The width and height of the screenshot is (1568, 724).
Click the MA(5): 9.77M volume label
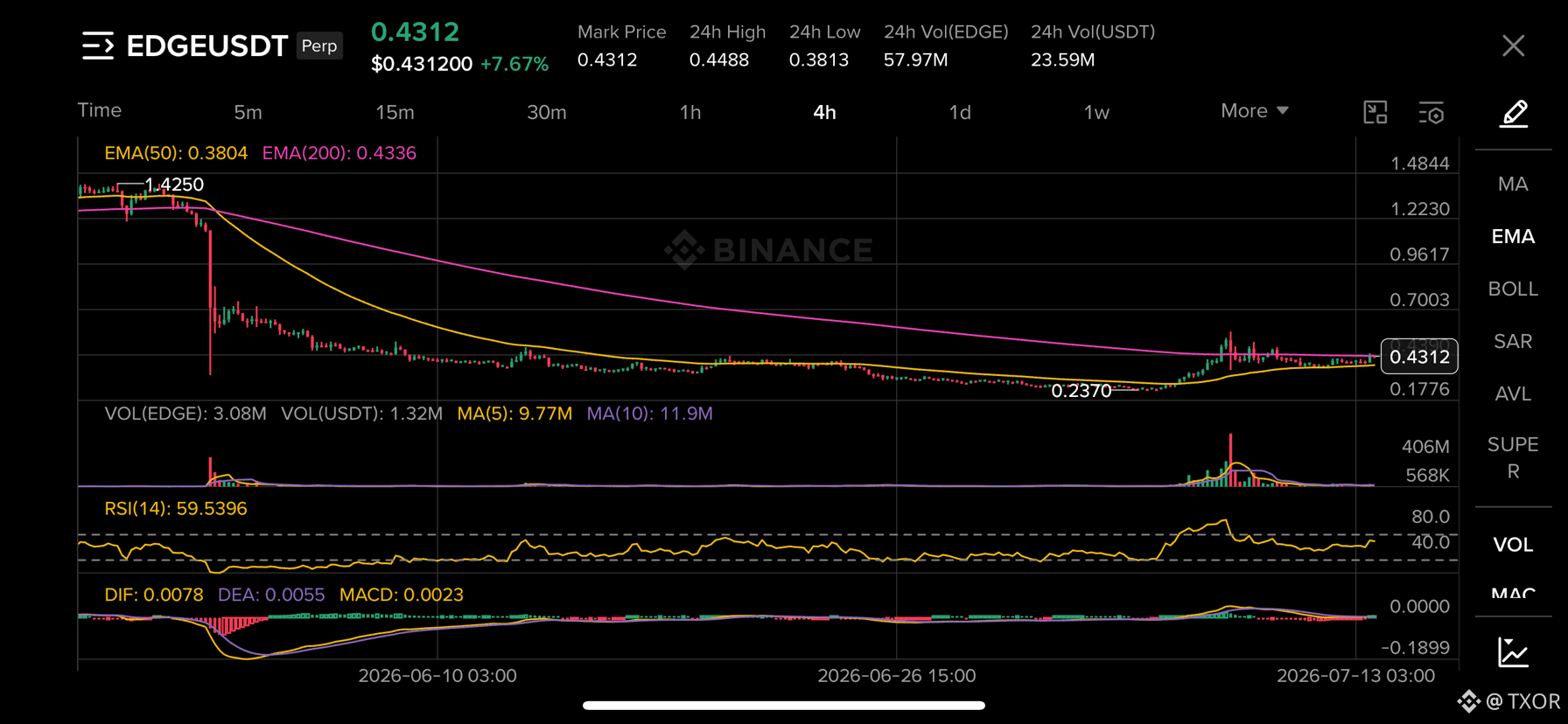pos(514,414)
